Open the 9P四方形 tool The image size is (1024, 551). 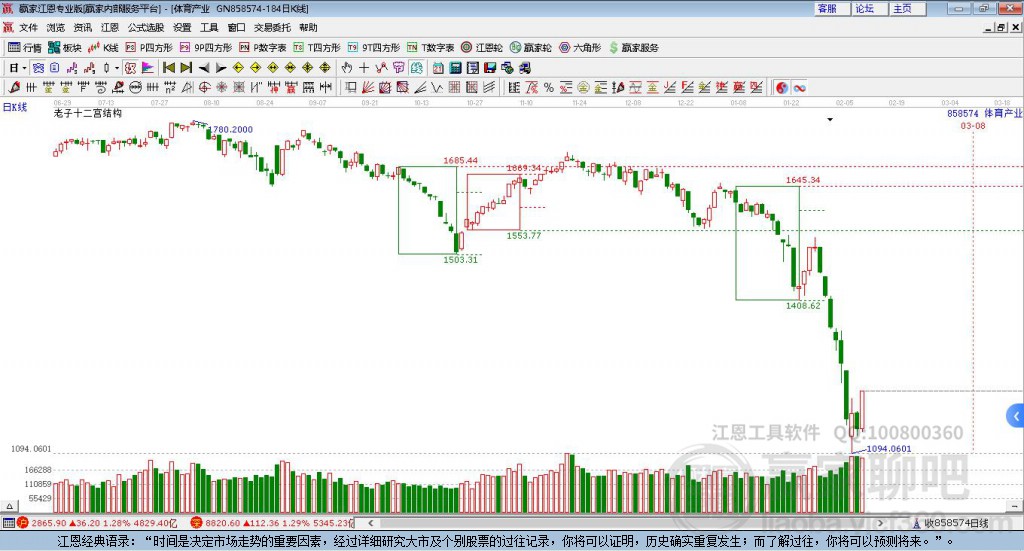206,48
